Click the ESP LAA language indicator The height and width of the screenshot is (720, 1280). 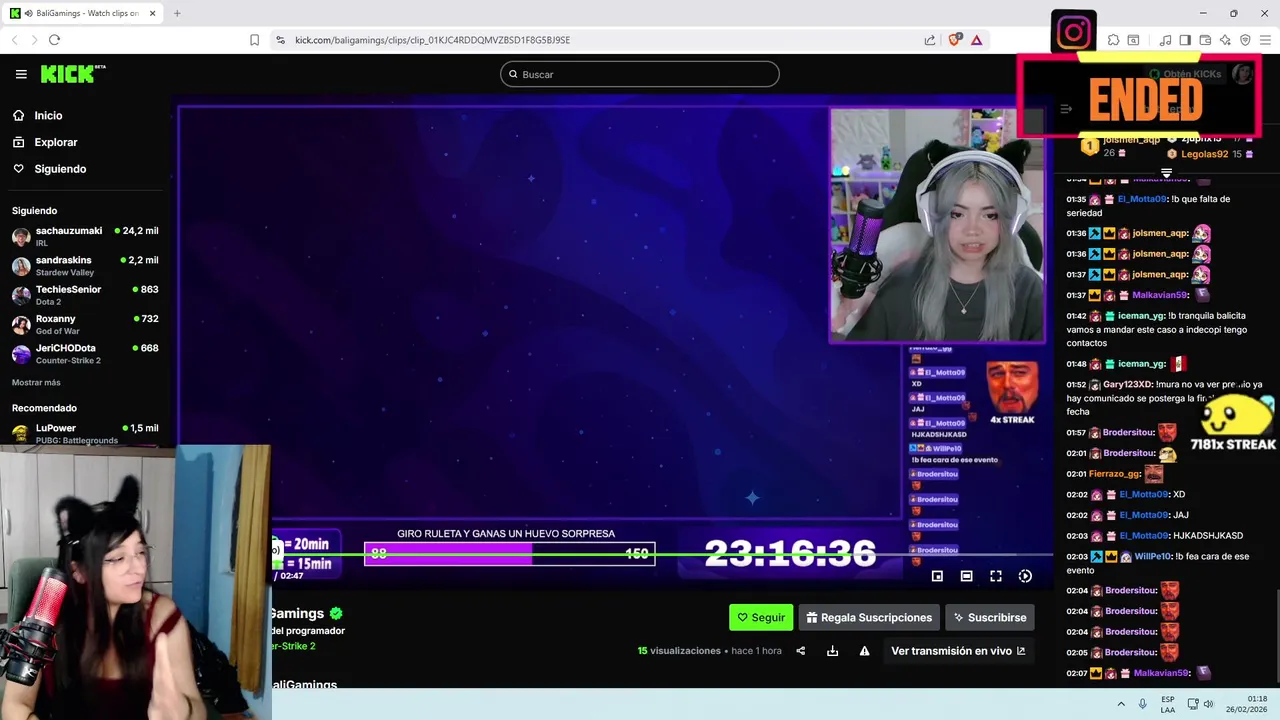coord(1168,705)
